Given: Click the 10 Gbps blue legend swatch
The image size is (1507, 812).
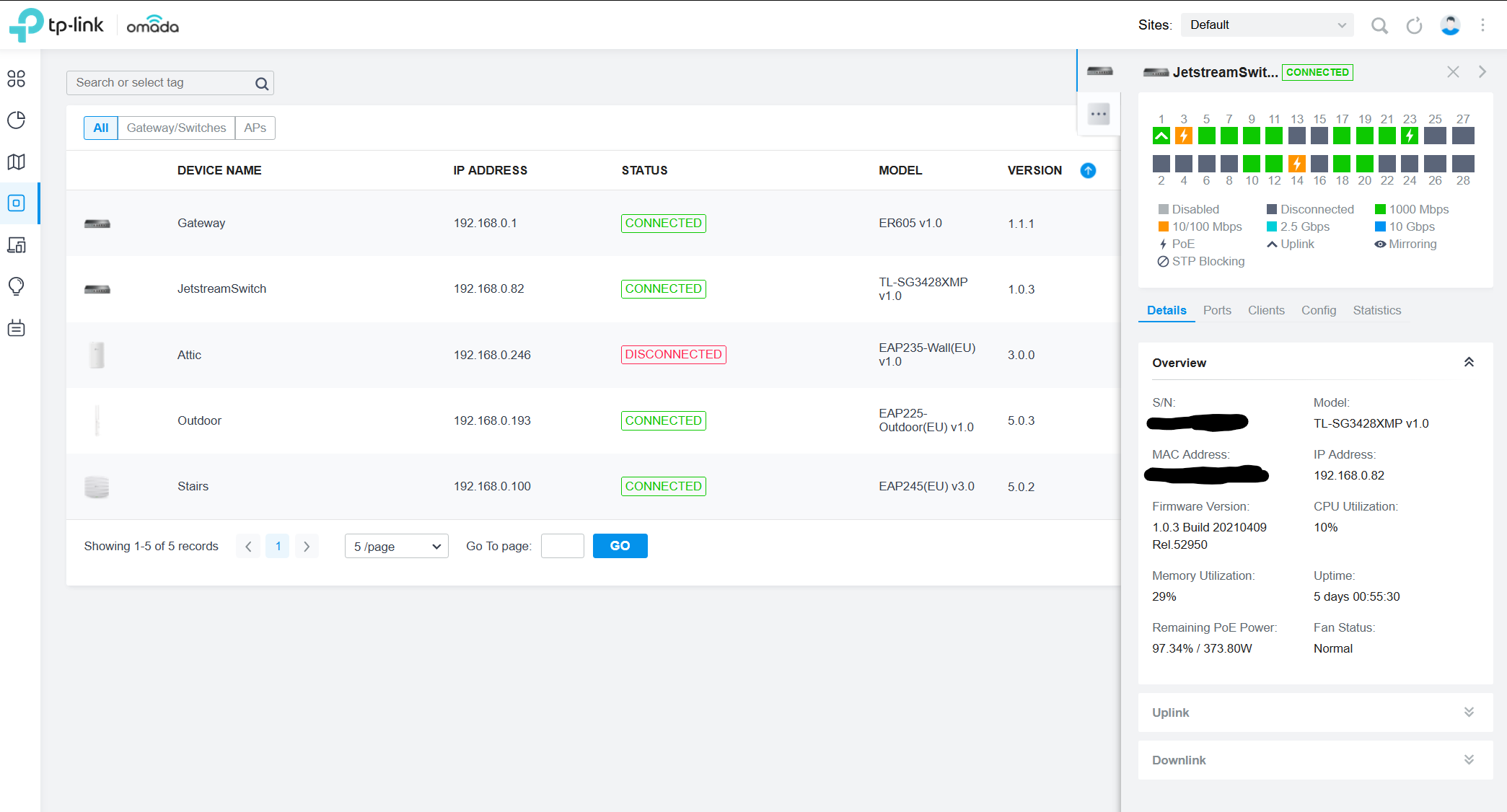Looking at the screenshot, I should 1380,226.
